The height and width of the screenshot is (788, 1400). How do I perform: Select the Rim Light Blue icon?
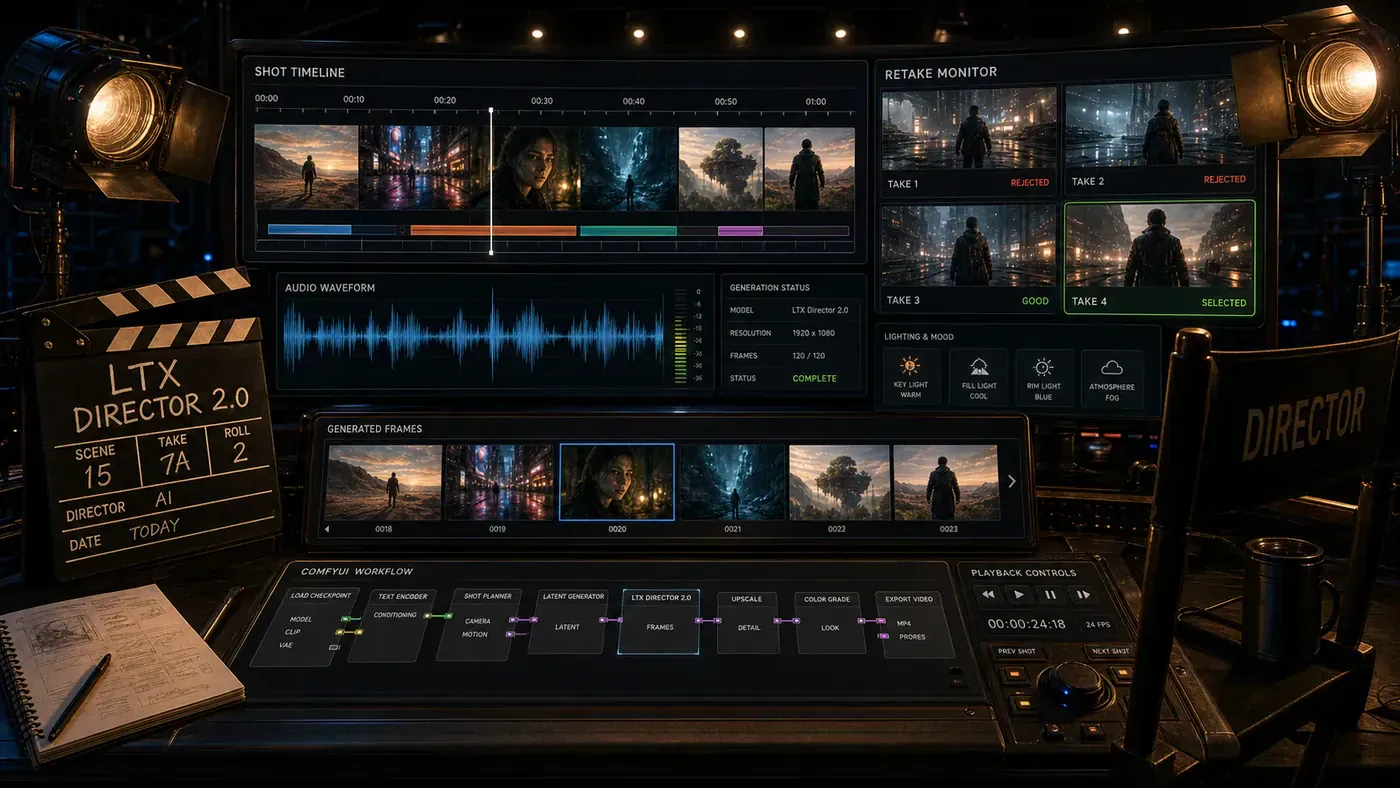click(x=1043, y=367)
